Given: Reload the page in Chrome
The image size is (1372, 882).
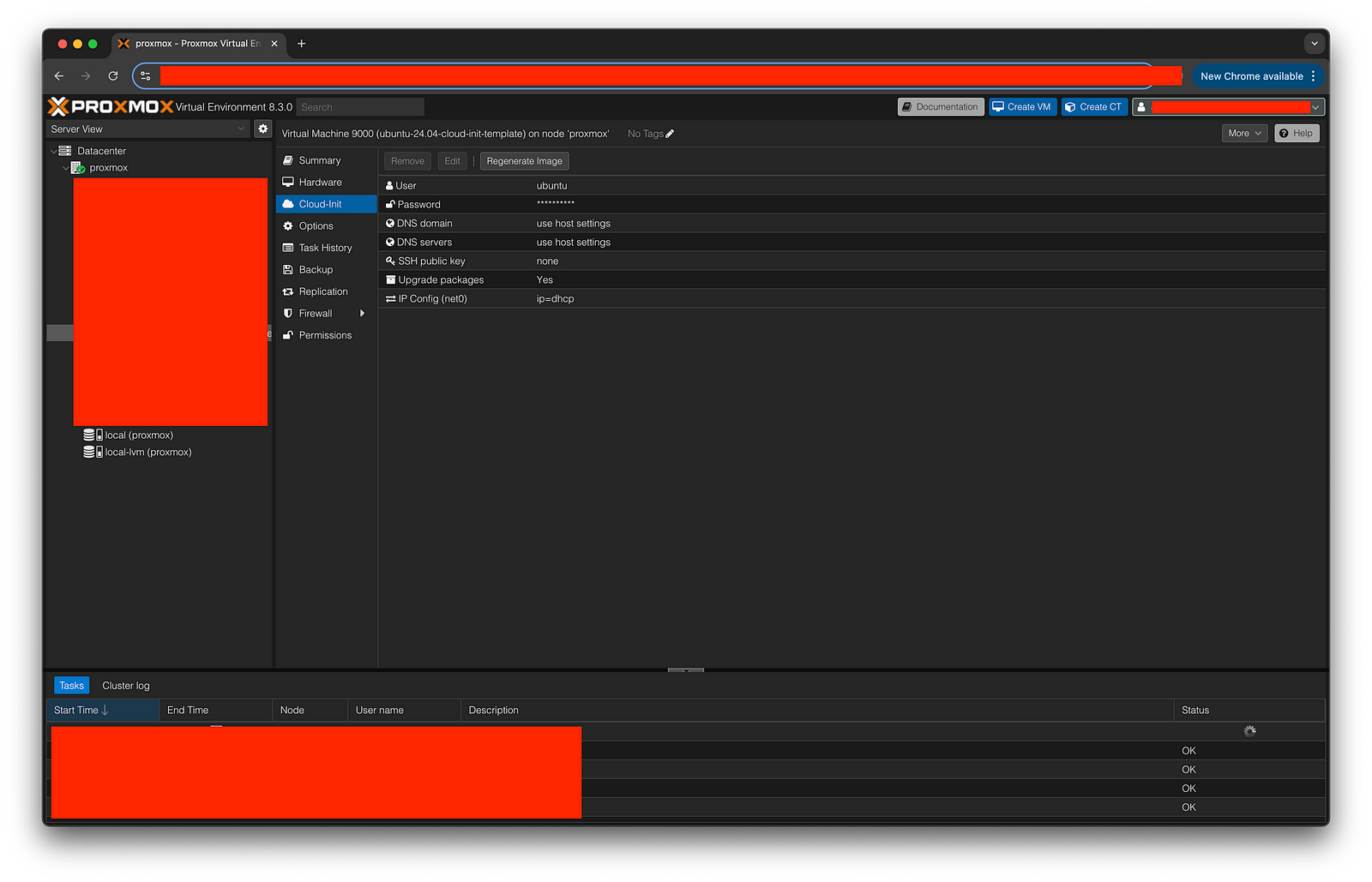Looking at the screenshot, I should [113, 76].
